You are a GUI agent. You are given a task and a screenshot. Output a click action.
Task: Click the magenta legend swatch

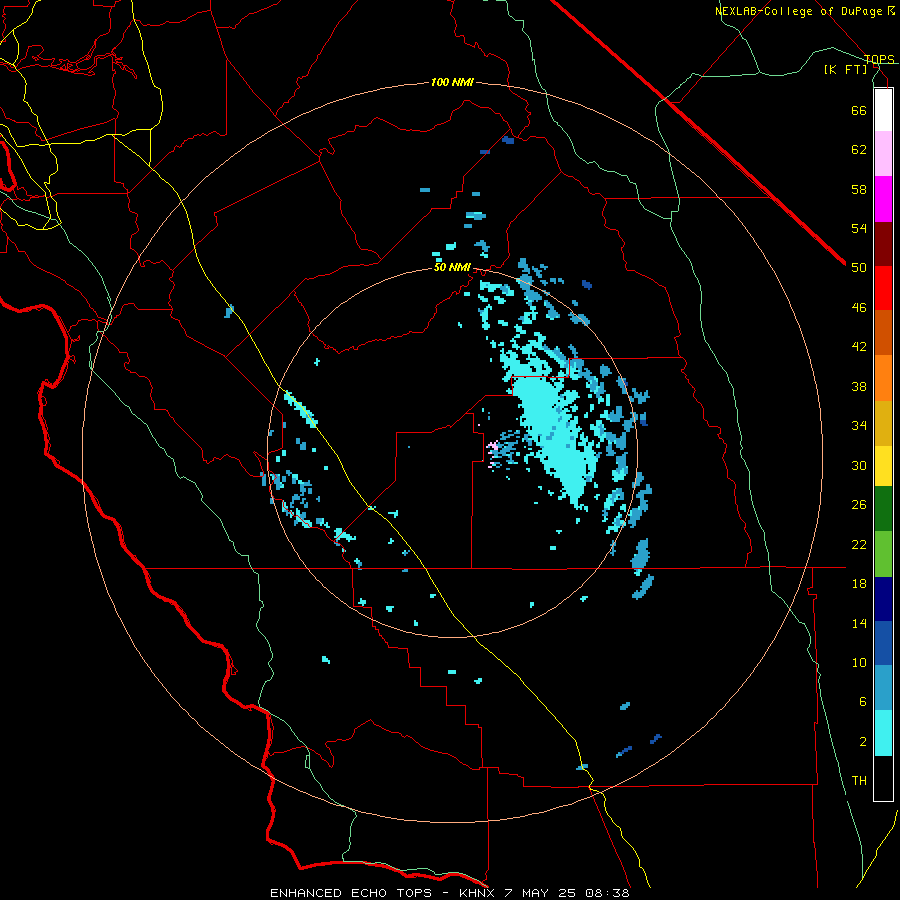coord(883,199)
